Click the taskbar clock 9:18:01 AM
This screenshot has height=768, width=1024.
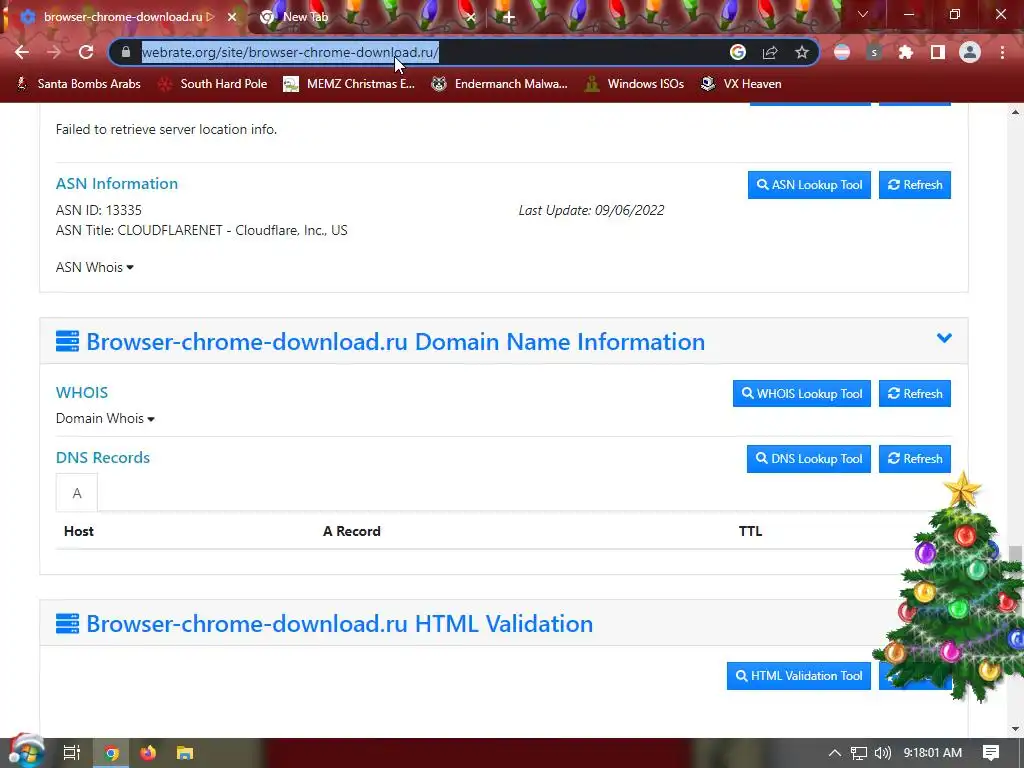(x=933, y=753)
